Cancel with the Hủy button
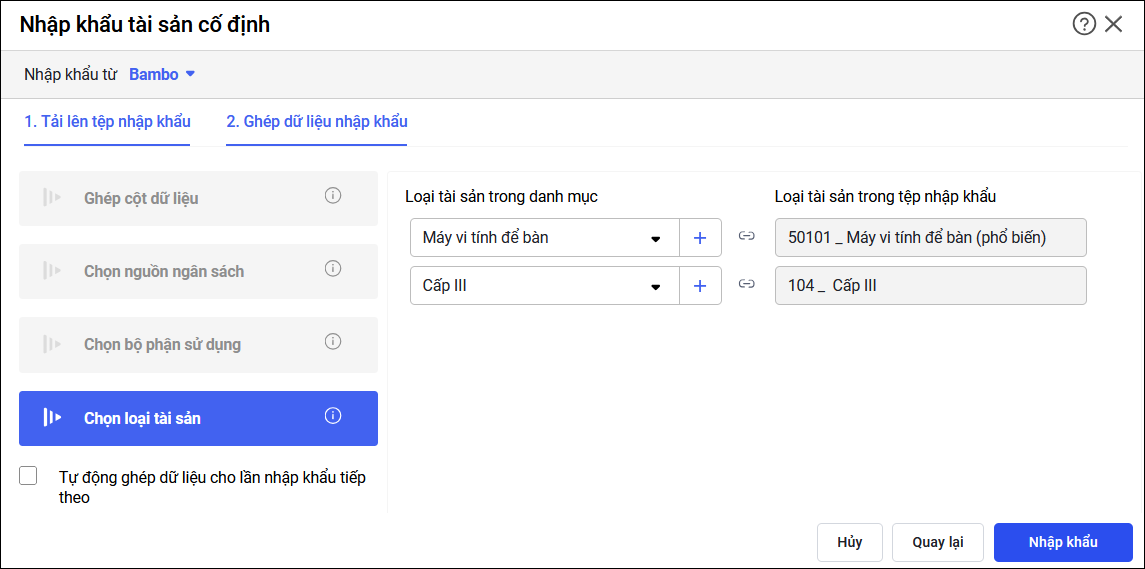1145x569 pixels. 849,542
